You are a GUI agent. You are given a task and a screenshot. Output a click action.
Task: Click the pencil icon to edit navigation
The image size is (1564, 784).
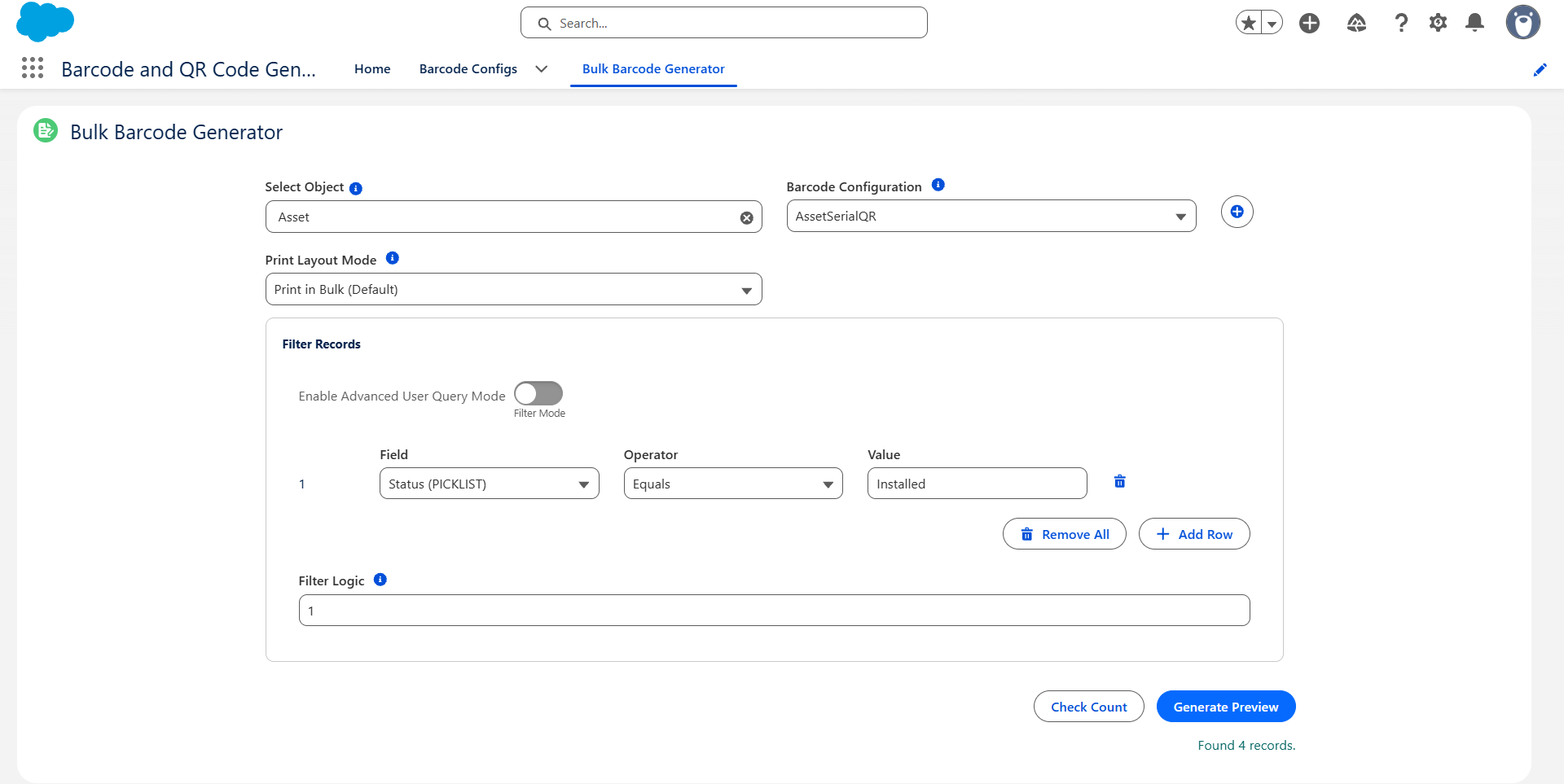[1540, 70]
